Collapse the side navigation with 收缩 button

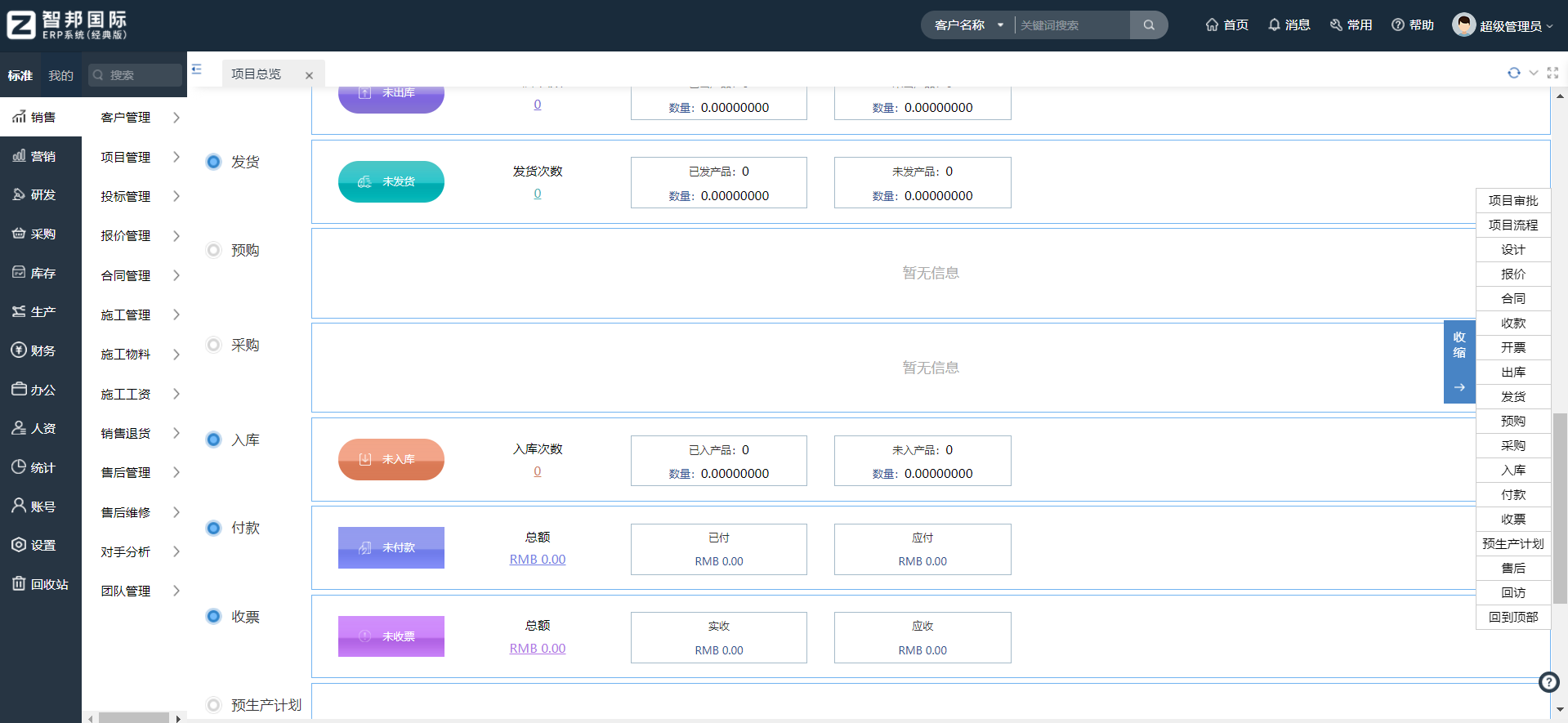1459,362
